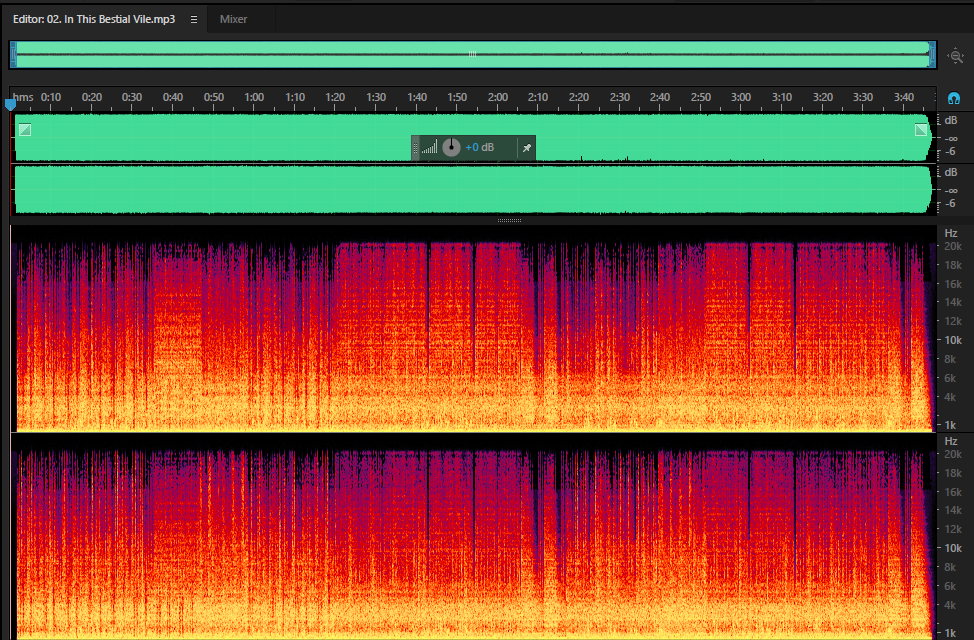Click the 1:20 mark on the time ruler
The width and height of the screenshot is (974, 640).
click(335, 97)
